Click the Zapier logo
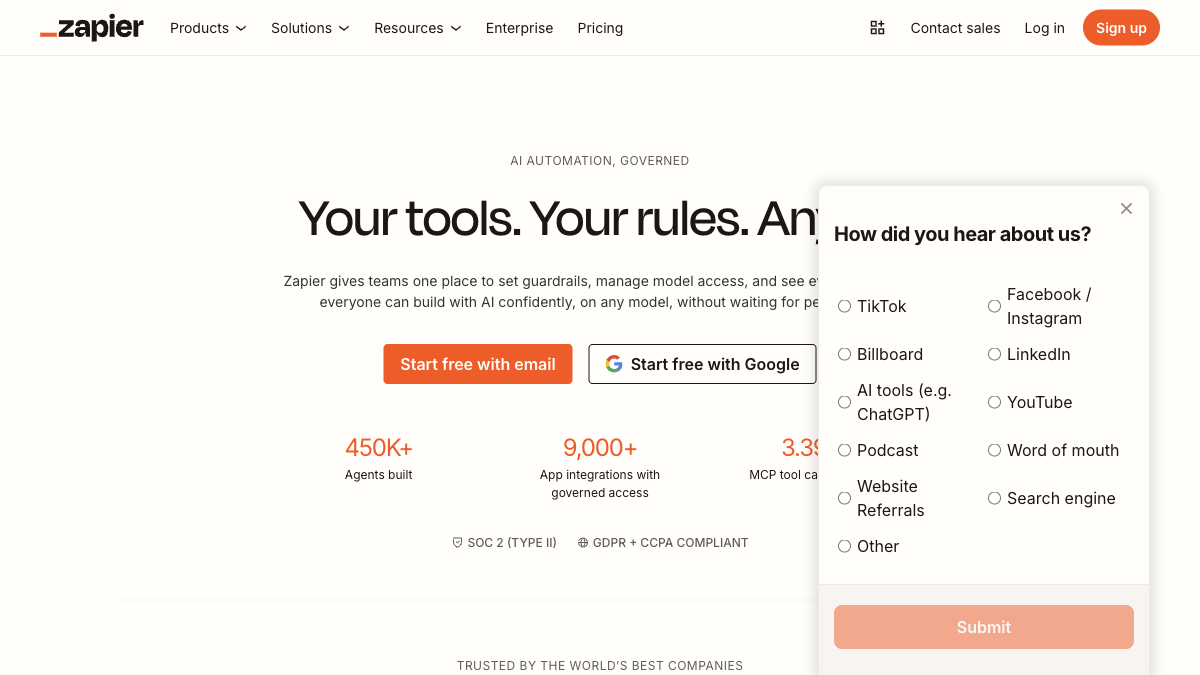This screenshot has width=1200, height=675. coord(91,27)
